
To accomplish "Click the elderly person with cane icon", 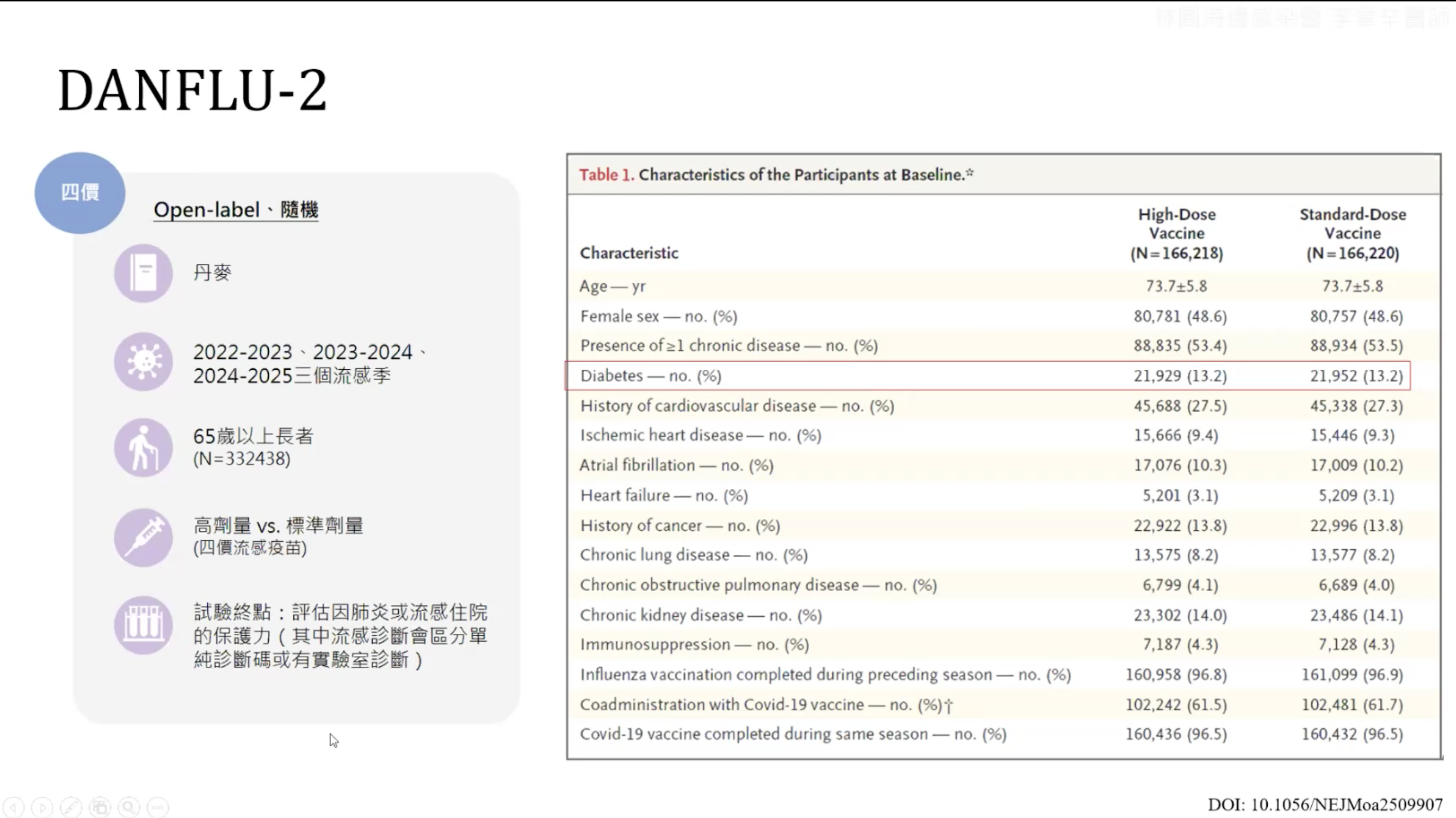I will tap(143, 448).
